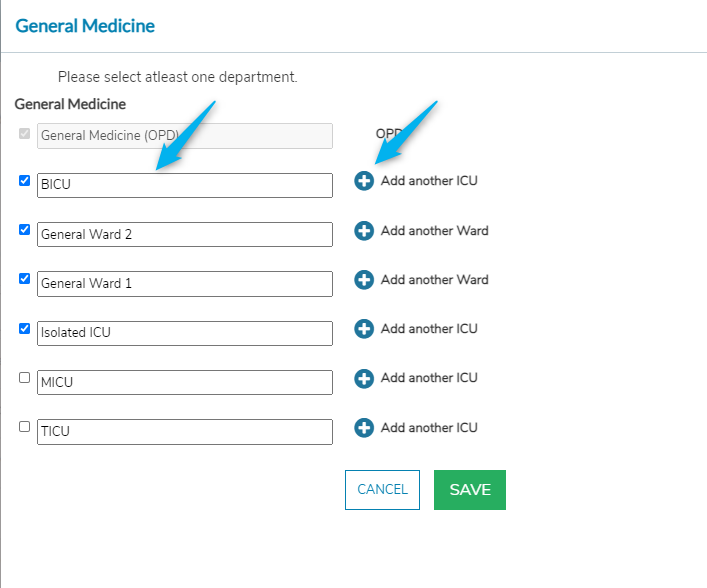Click into the Isolated ICU text field
707x588 pixels.
[184, 333]
